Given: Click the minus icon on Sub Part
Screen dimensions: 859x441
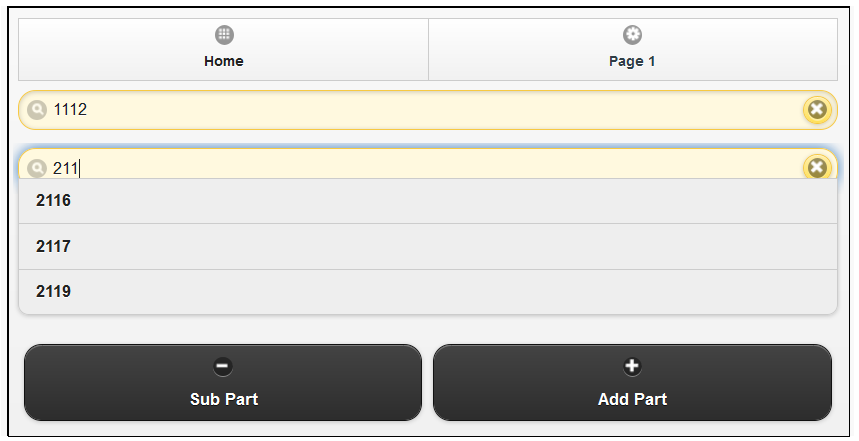Looking at the screenshot, I should click(223, 366).
